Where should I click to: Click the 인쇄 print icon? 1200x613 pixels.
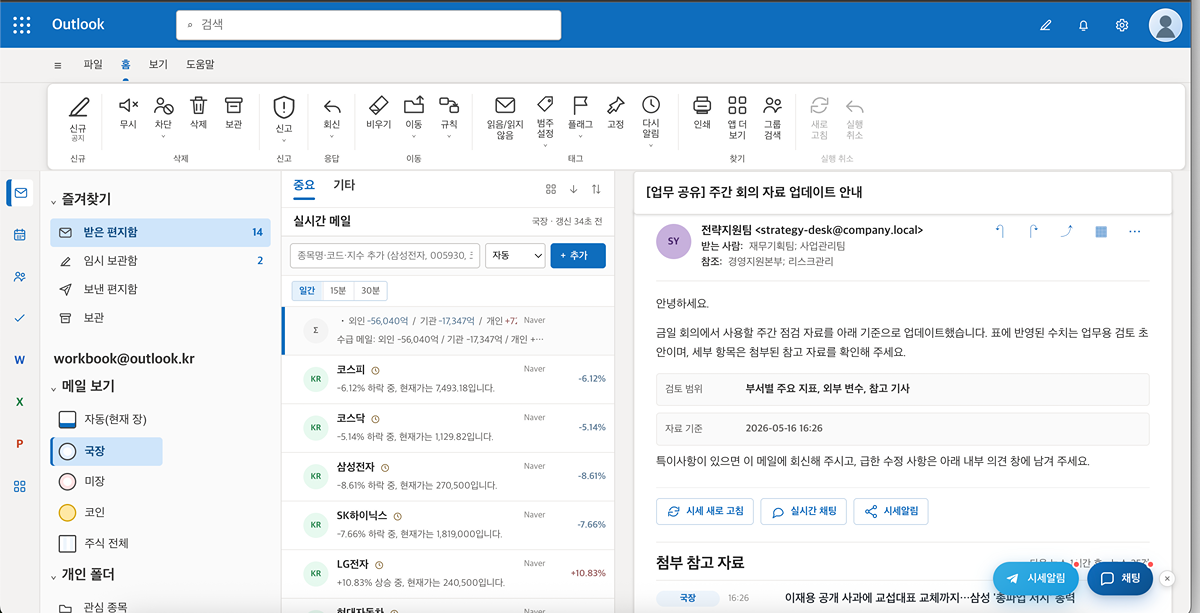click(x=702, y=105)
